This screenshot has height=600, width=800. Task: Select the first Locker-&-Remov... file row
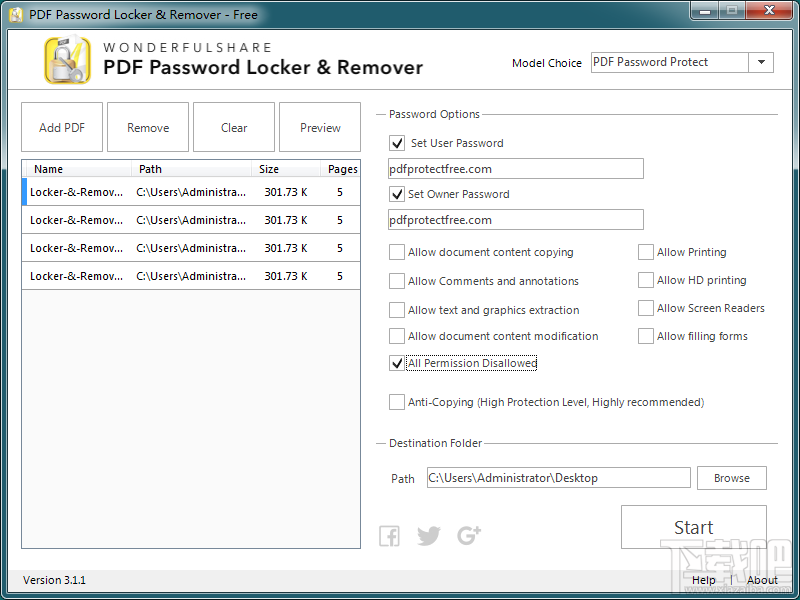pos(191,192)
